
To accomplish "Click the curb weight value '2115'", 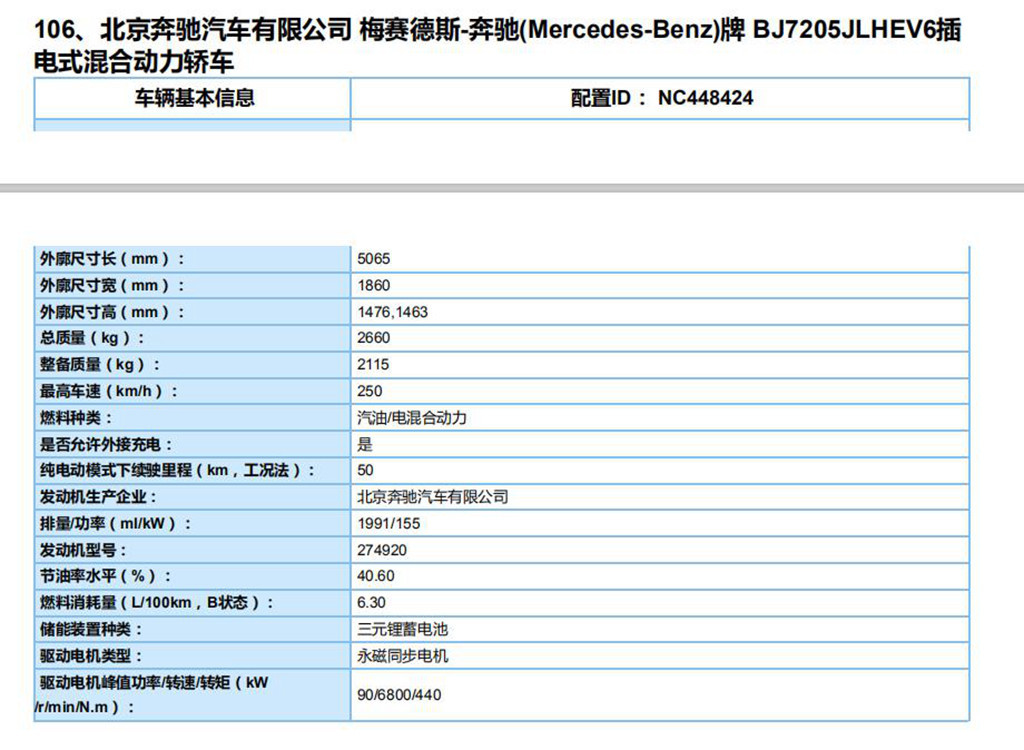I will 373,365.
